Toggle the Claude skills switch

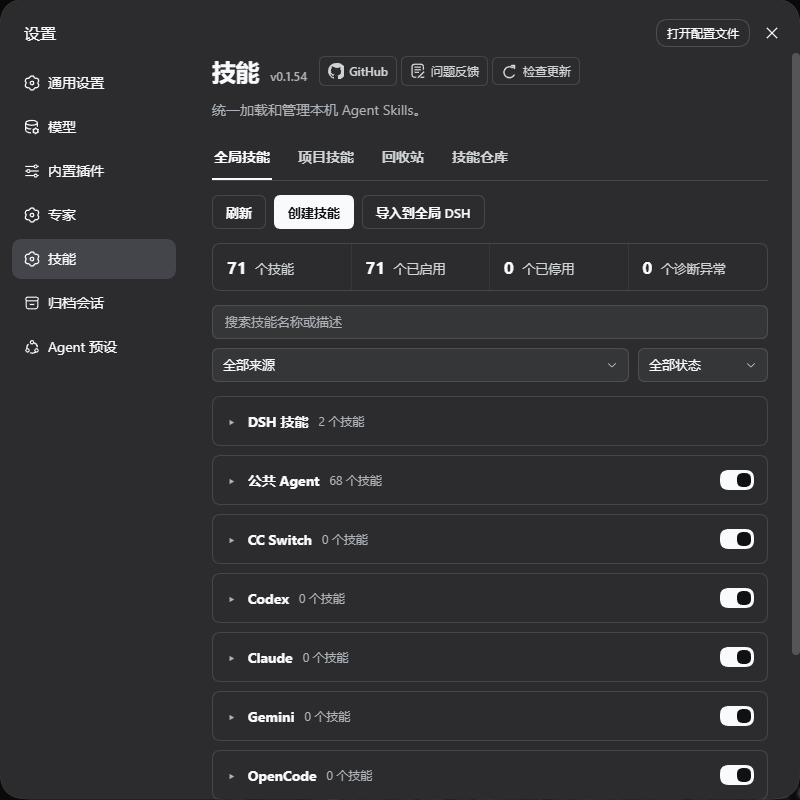[736, 657]
